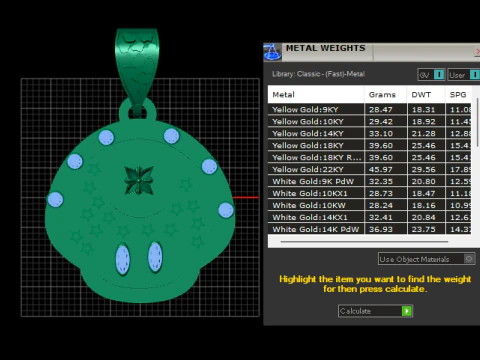Click the horizontal scrollbar under the metal table
Screen dimensions: 480x360
pyautogui.click(x=364, y=241)
